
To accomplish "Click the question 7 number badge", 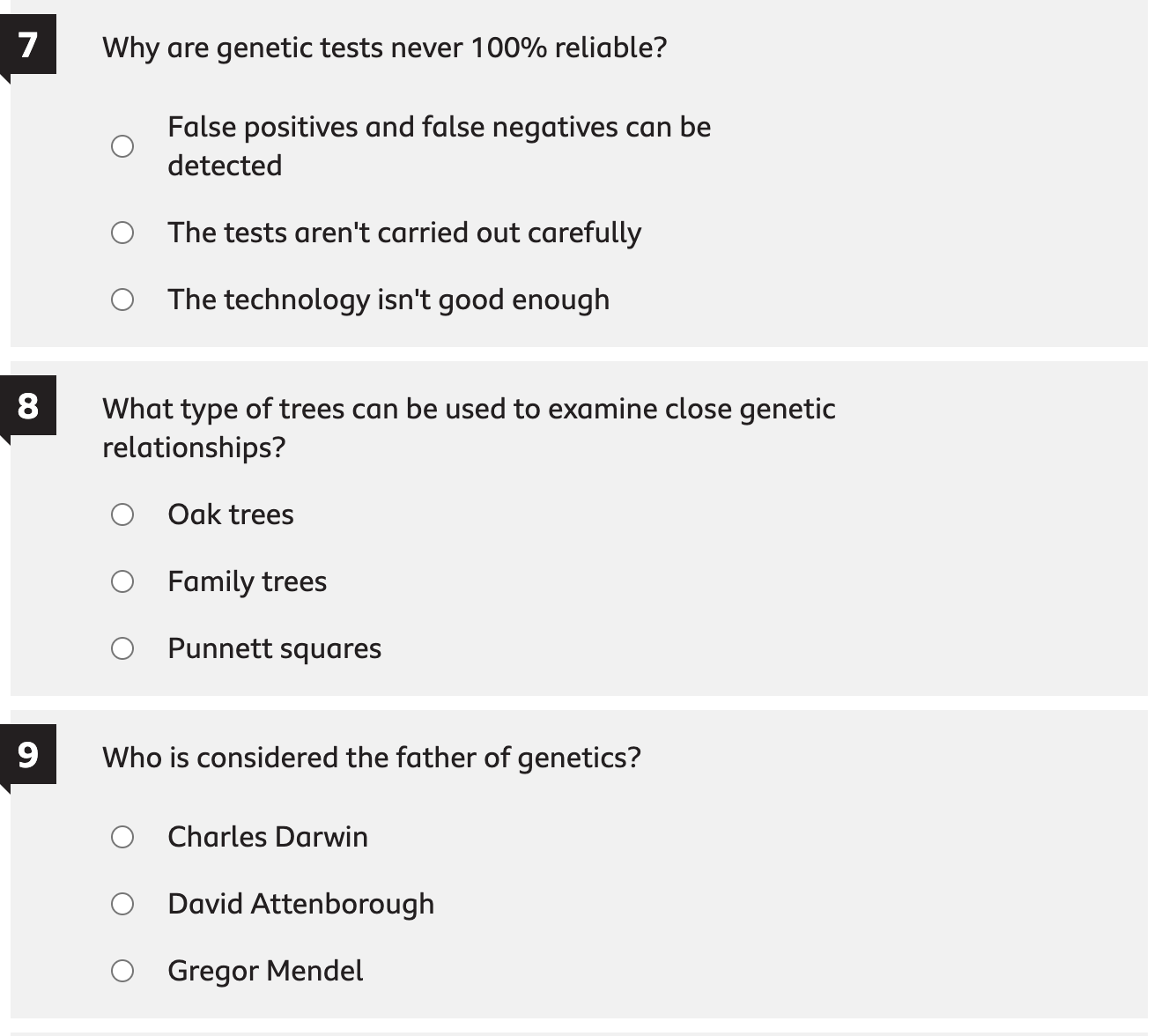I will [x=28, y=45].
